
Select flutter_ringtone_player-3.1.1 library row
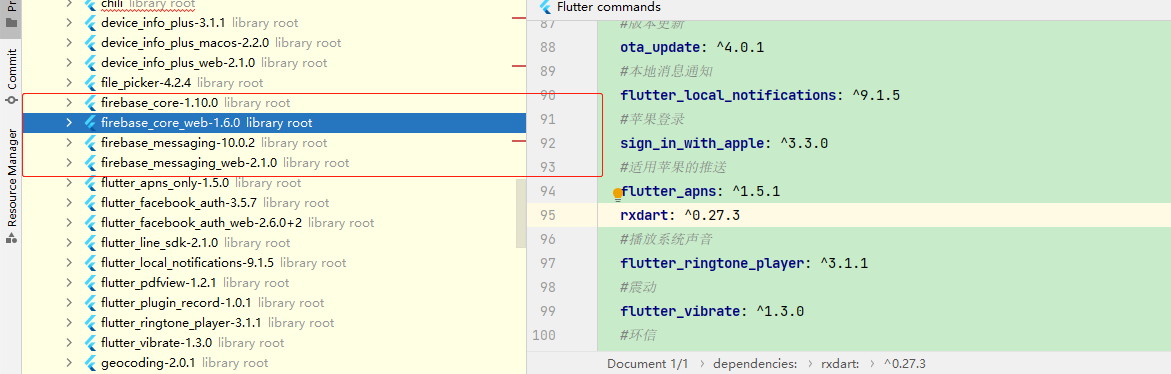(273, 323)
